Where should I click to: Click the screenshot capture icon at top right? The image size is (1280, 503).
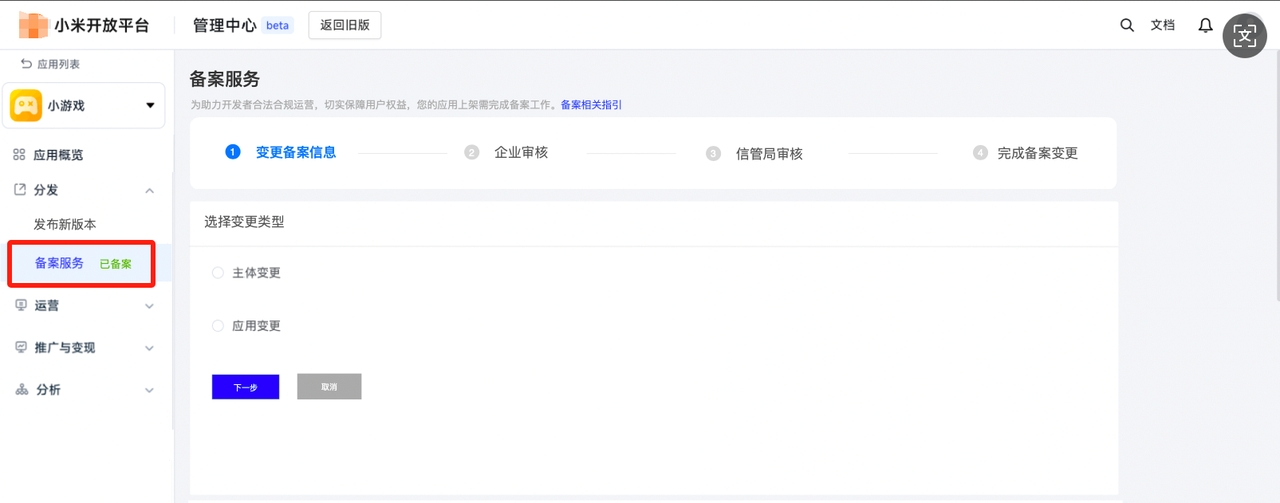[1244, 37]
